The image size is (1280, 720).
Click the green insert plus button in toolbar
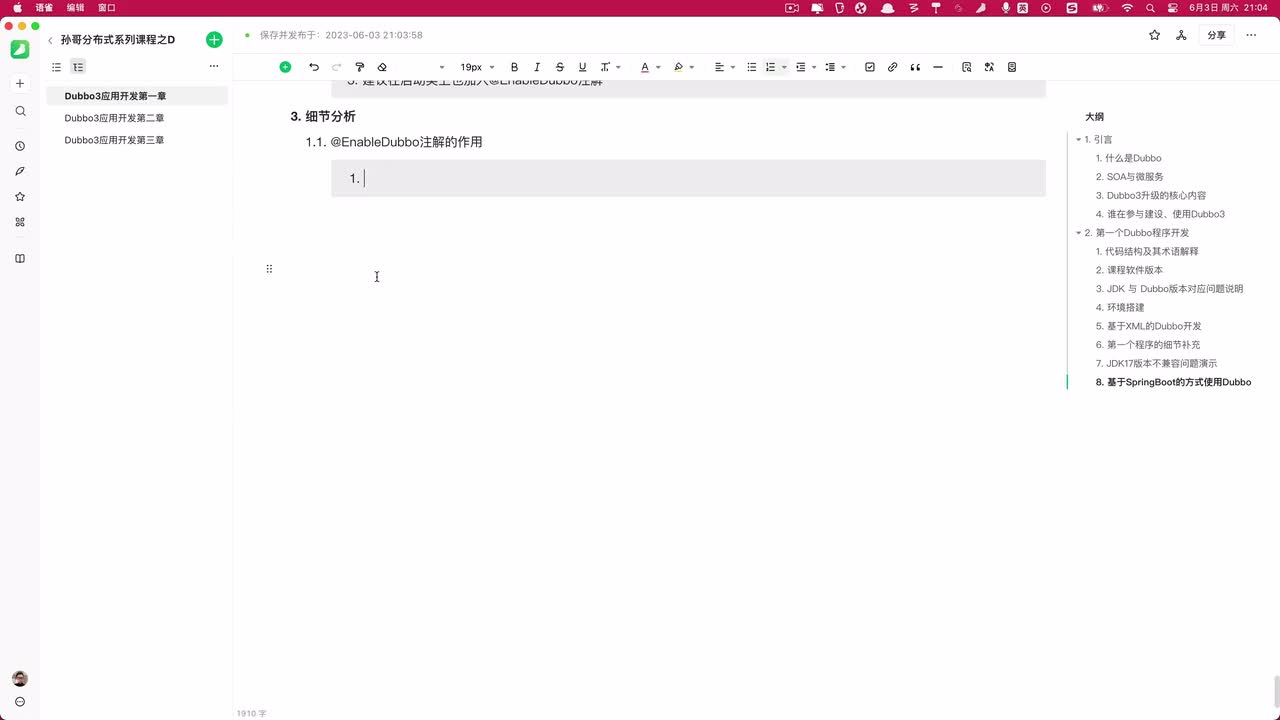285,67
